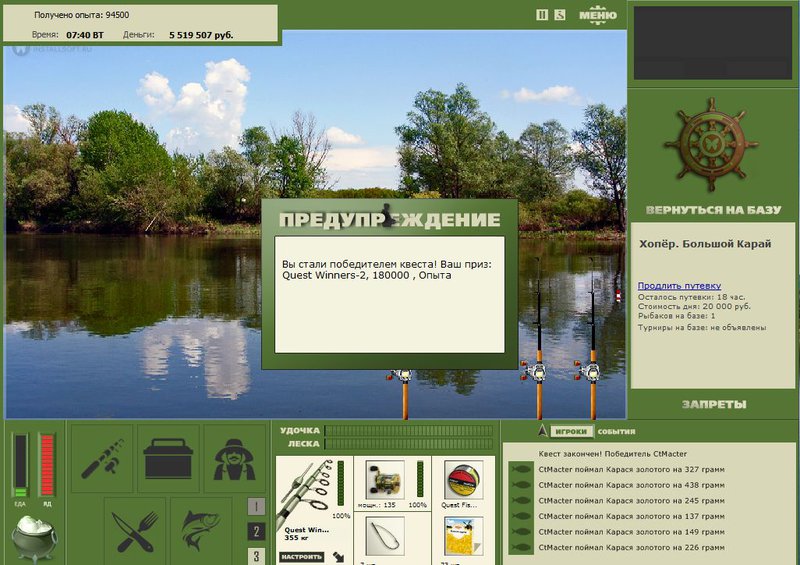
Task: Click the quest winner warning message text
Action: coord(386,270)
